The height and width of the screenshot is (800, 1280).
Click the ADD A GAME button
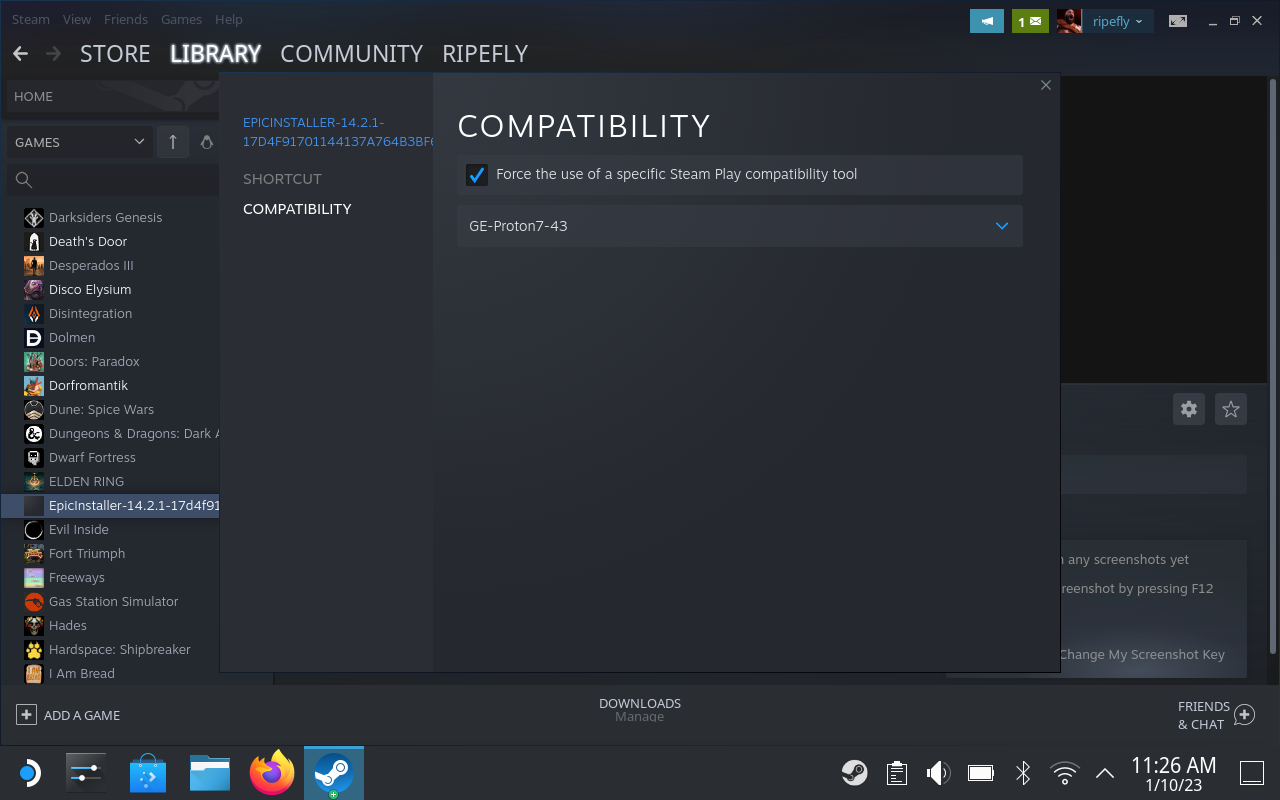[69, 715]
